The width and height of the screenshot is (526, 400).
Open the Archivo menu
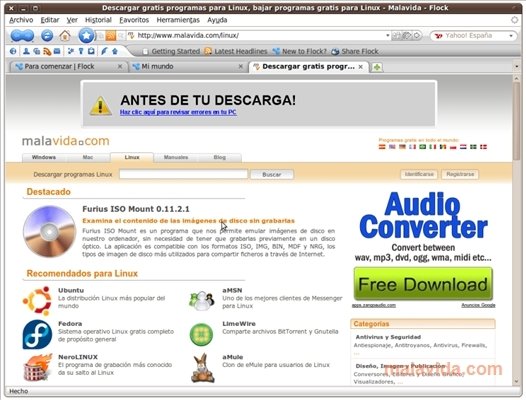(21, 20)
